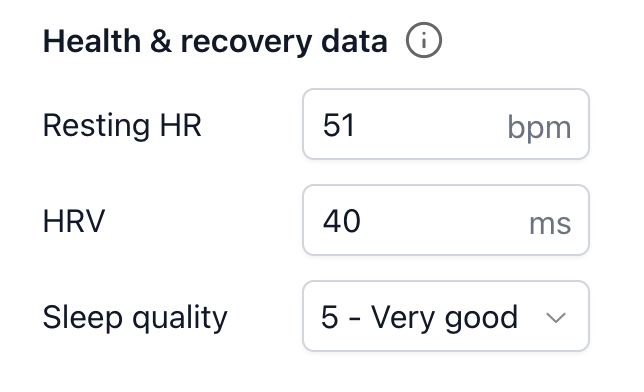Open the Sleep quality dropdown
Image resolution: width=644 pixels, height=392 pixels.
[446, 316]
